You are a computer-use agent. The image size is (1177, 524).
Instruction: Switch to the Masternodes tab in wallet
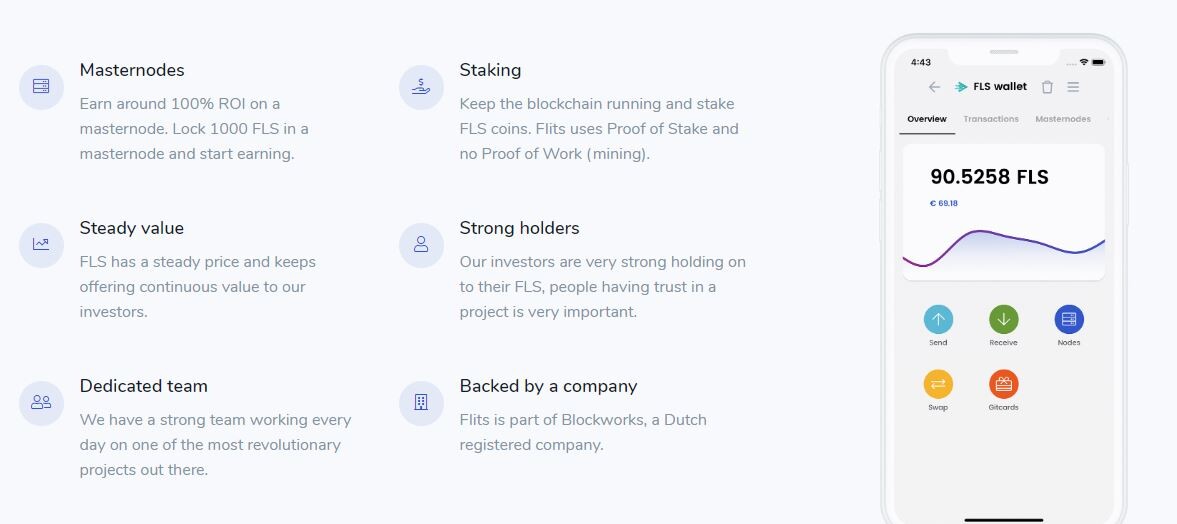[1063, 119]
